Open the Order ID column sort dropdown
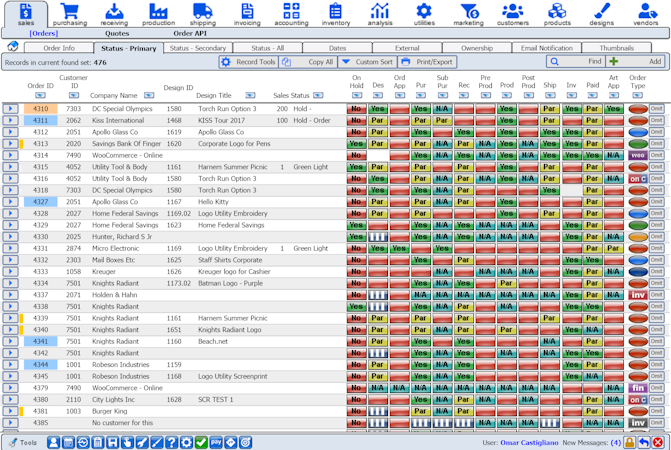Image resolution: width=671 pixels, height=450 pixels. pos(40,95)
